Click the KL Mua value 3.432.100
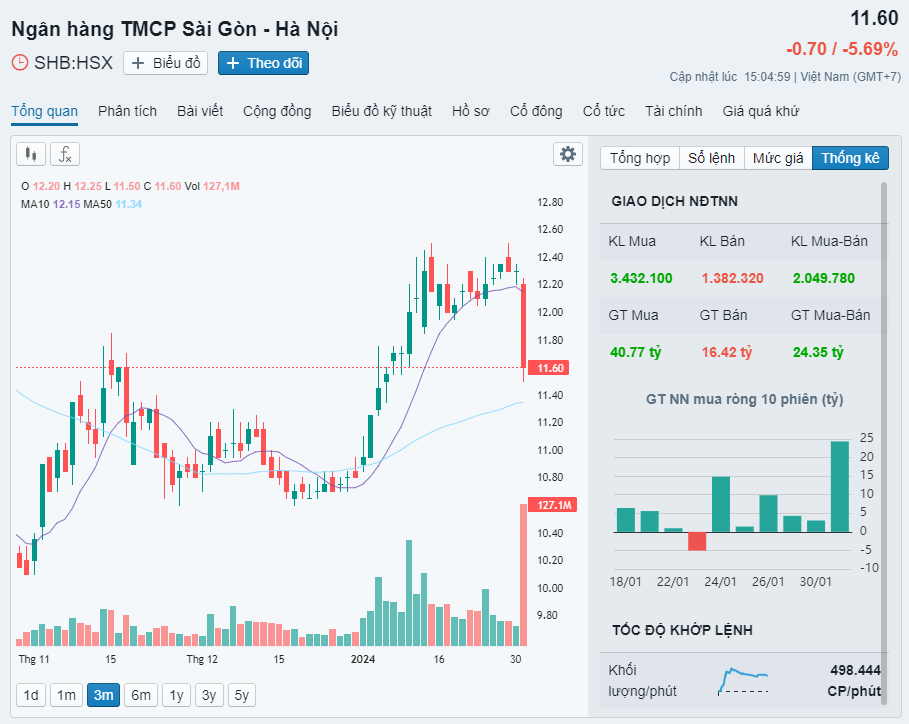Image resolution: width=909 pixels, height=724 pixels. click(x=641, y=278)
